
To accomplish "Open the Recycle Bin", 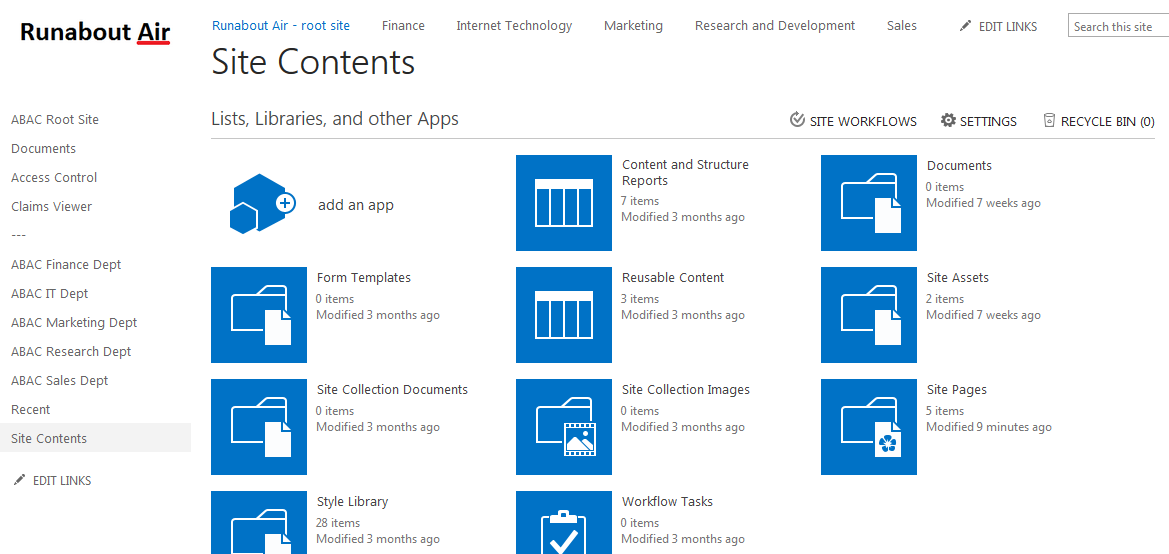I will tap(1099, 121).
